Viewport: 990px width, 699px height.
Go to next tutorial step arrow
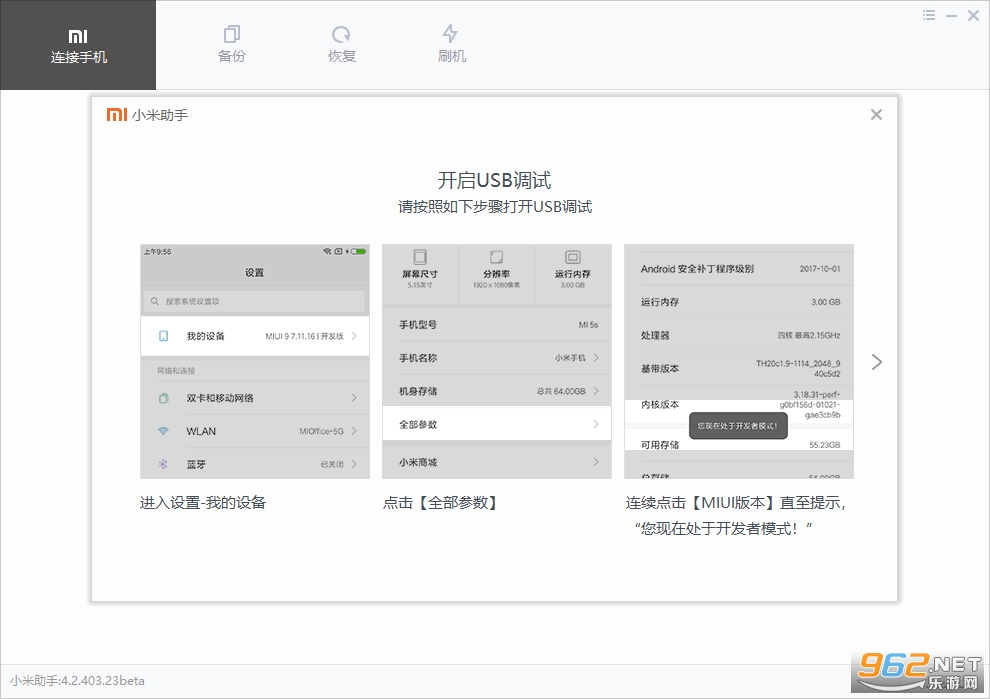[876, 362]
